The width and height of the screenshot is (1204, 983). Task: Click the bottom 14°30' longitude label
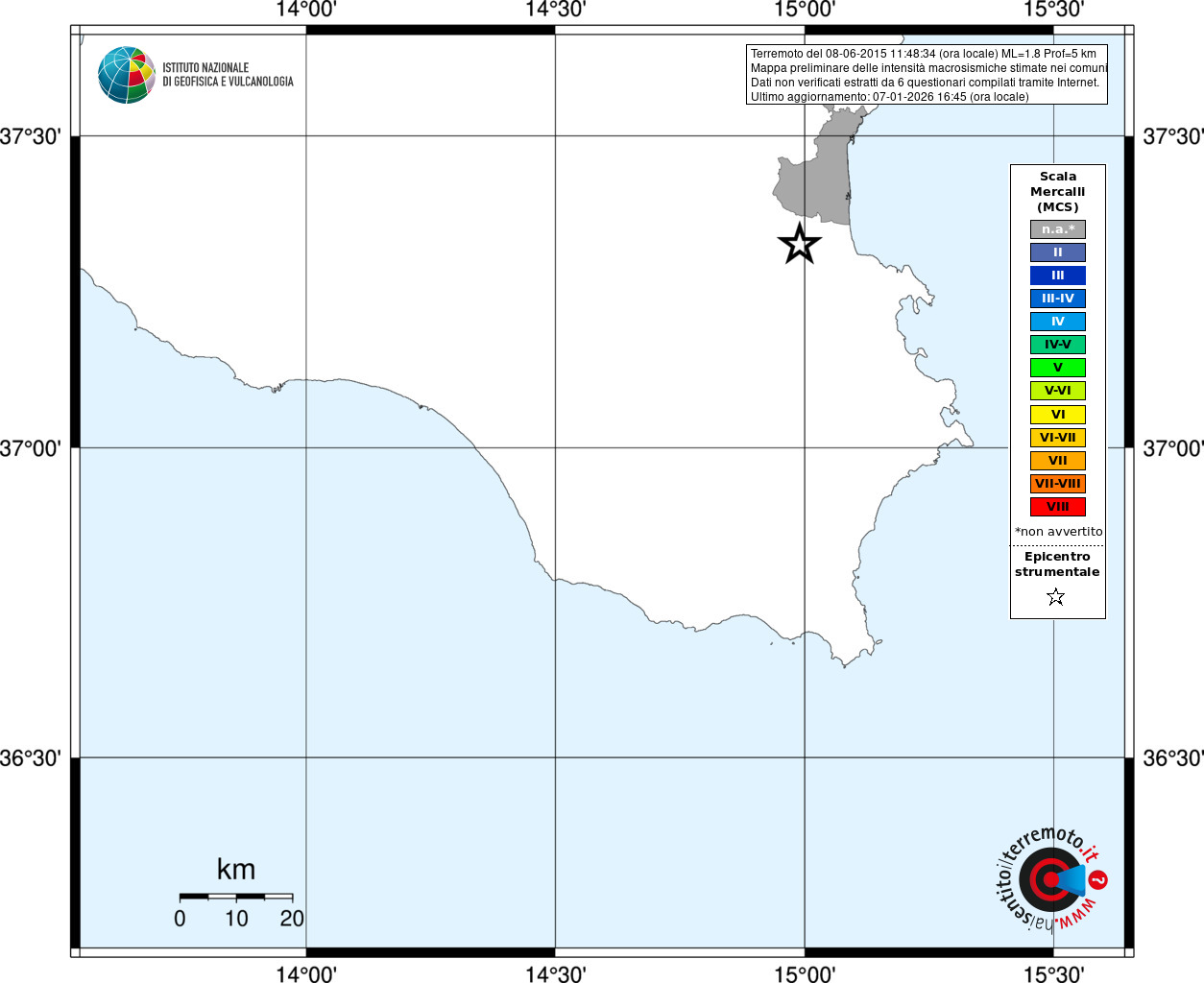[x=556, y=974]
